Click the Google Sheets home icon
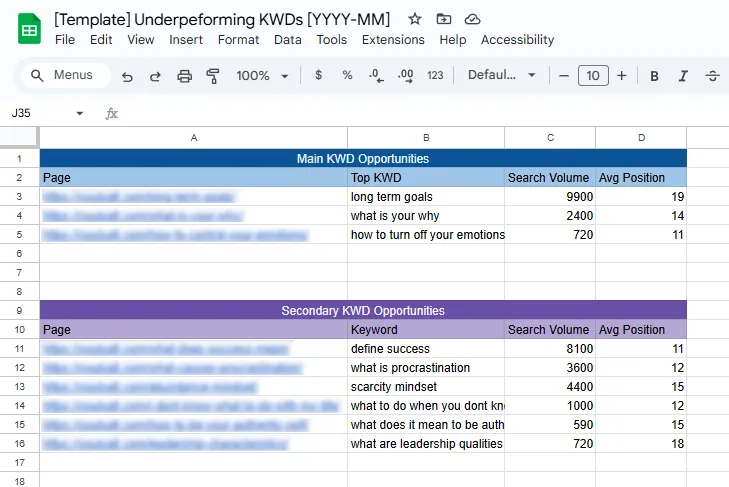This screenshot has width=729, height=487. (x=29, y=29)
